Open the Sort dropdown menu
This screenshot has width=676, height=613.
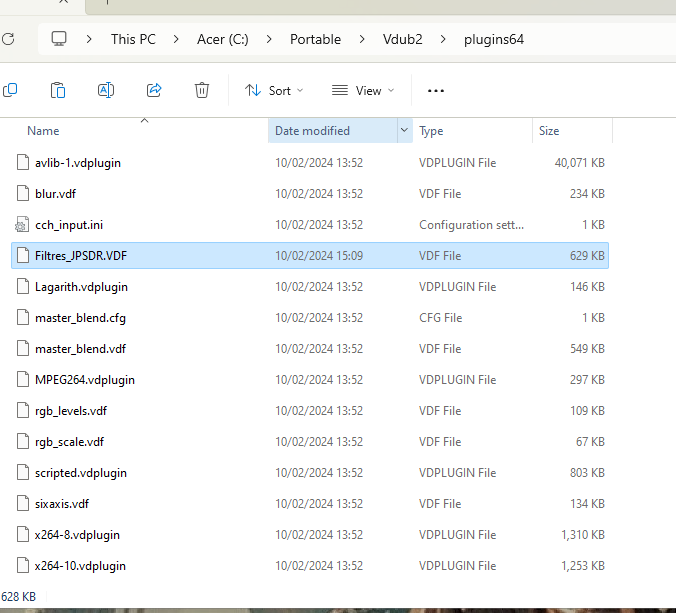click(274, 91)
